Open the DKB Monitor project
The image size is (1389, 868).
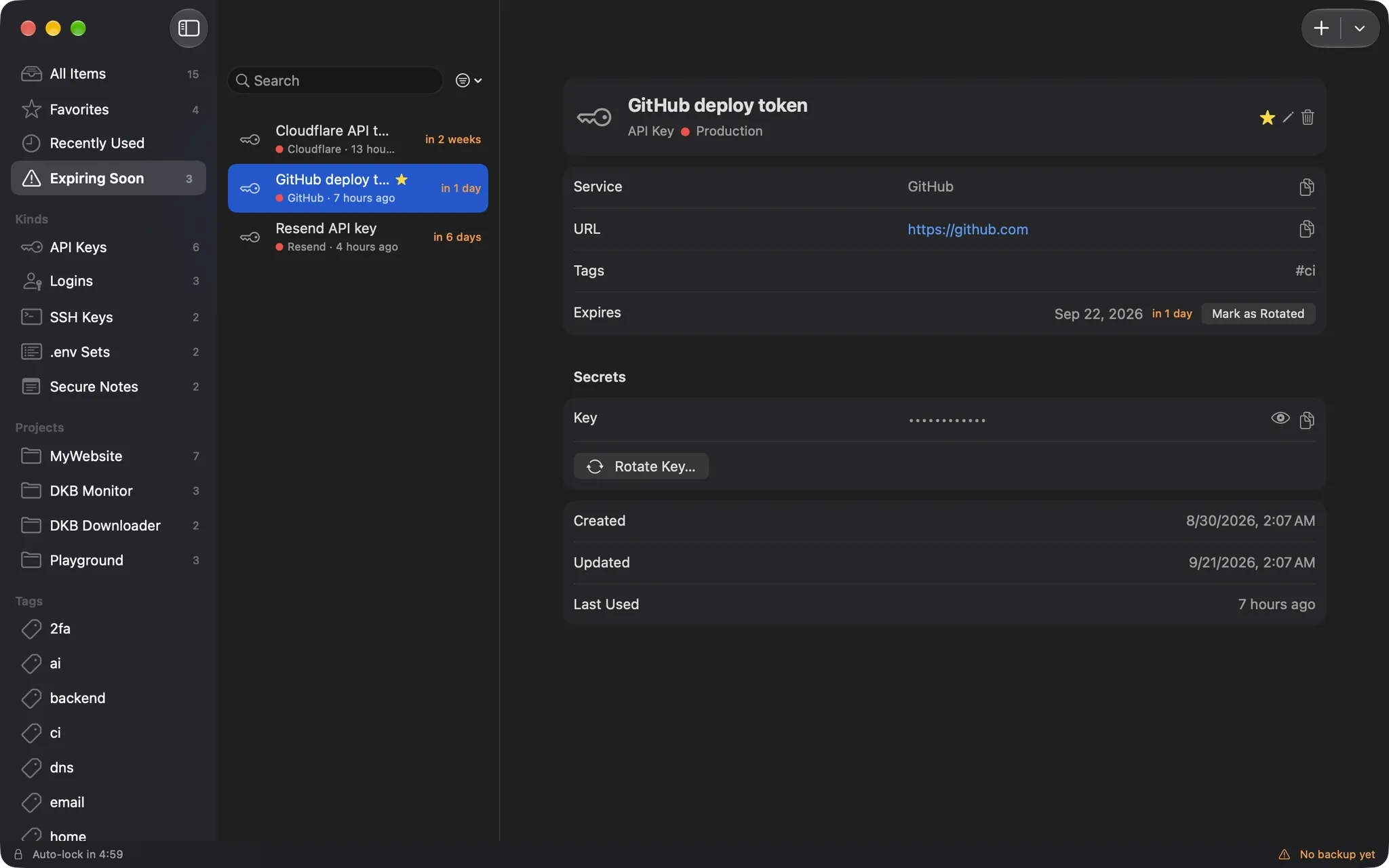pyautogui.click(x=109, y=490)
